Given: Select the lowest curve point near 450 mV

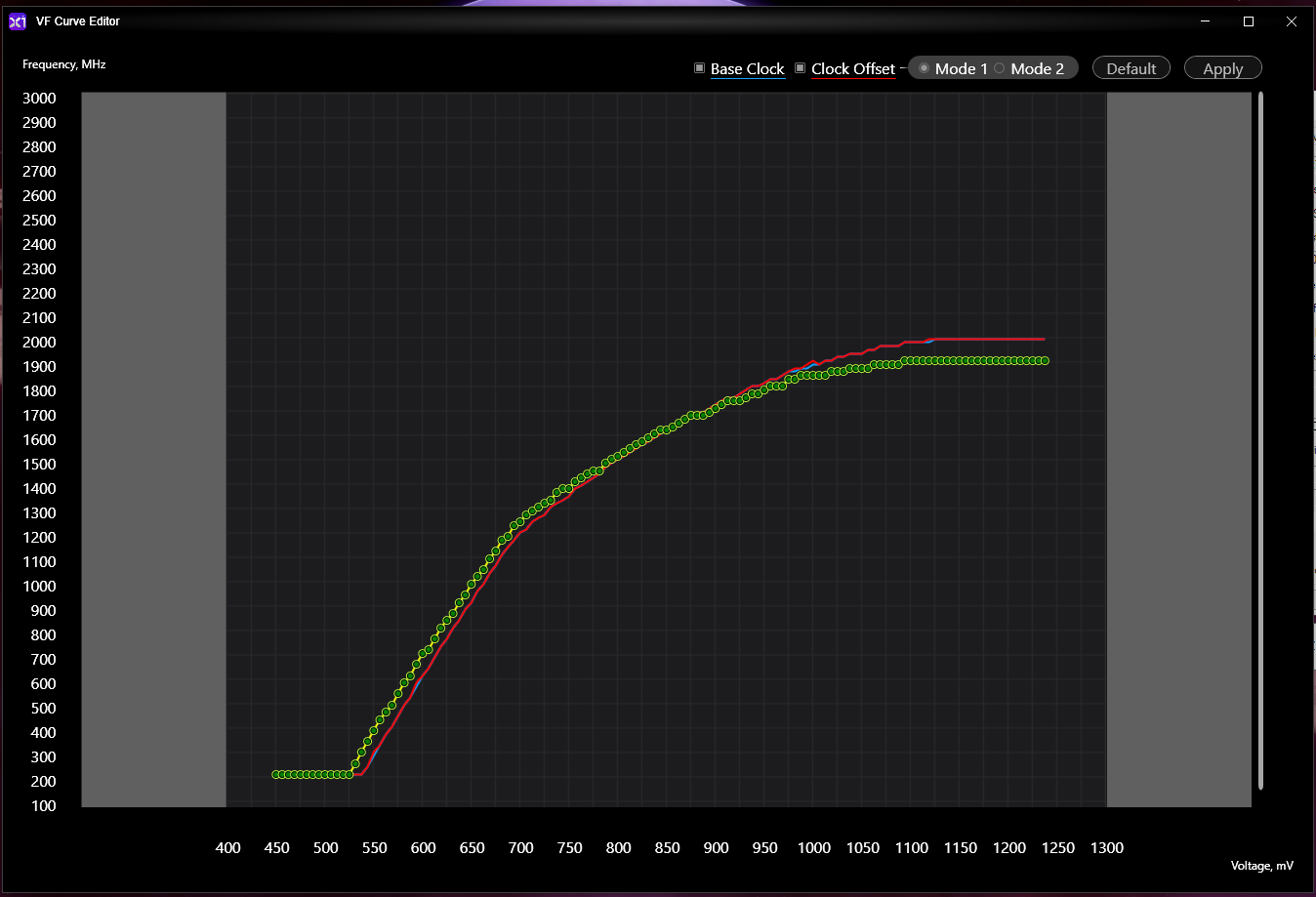Looking at the screenshot, I should click(x=277, y=774).
